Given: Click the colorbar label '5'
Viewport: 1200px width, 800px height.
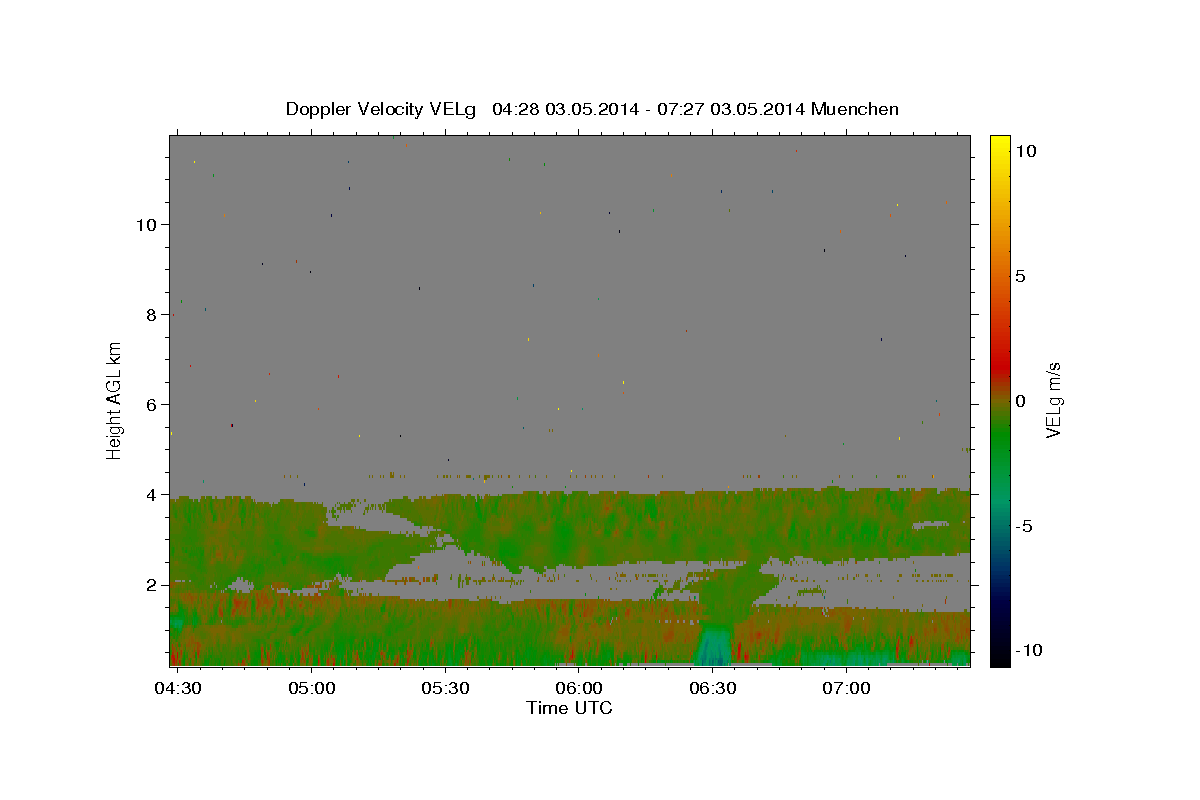Looking at the screenshot, I should click(1020, 276).
